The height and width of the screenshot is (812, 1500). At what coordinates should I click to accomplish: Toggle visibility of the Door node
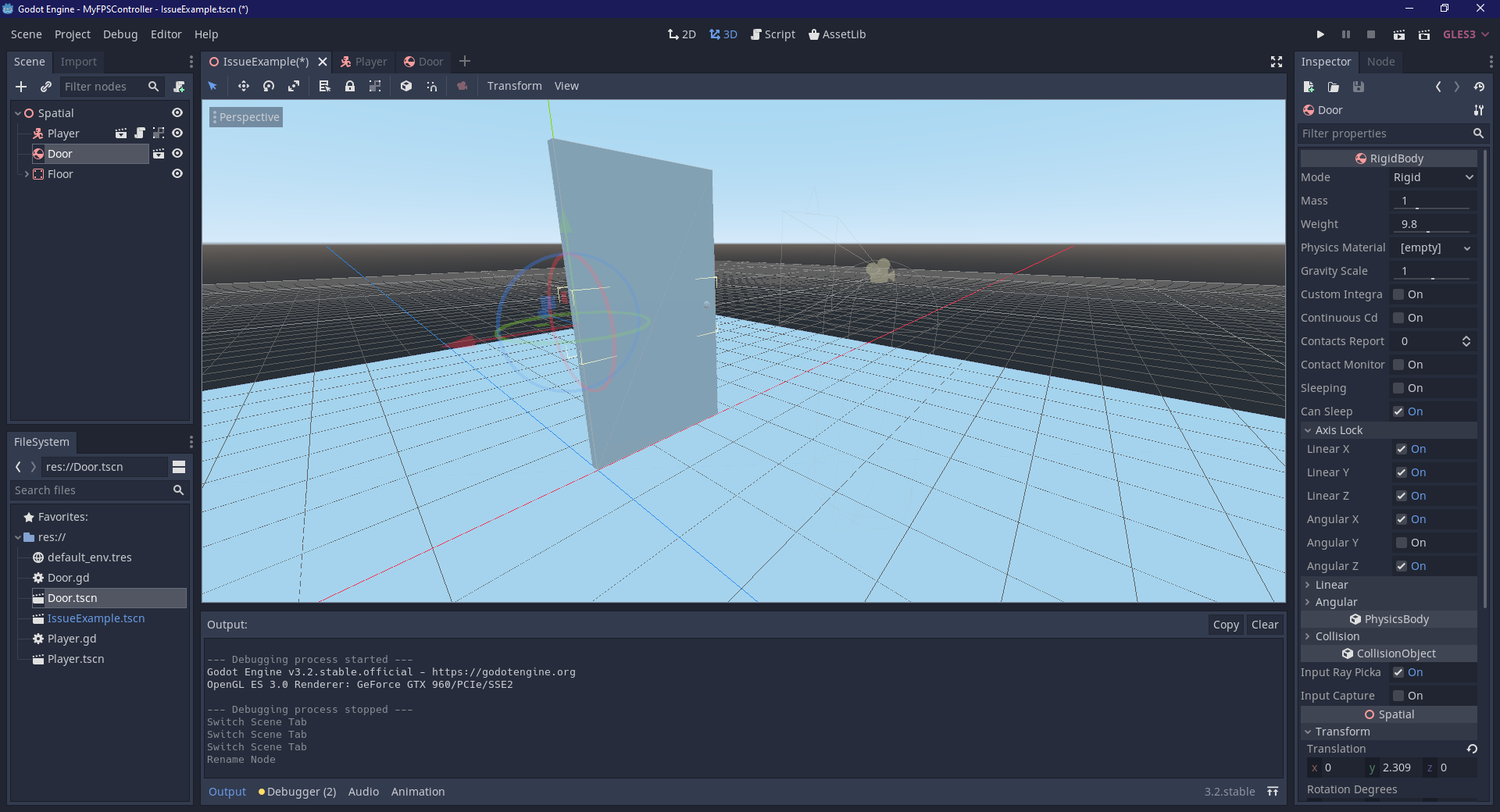tap(177, 154)
